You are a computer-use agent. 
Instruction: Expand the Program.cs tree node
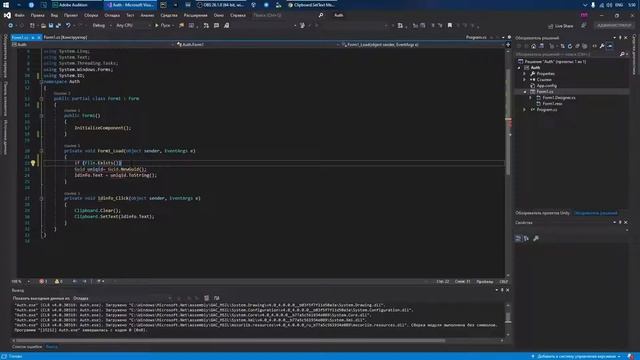[x=525, y=109]
